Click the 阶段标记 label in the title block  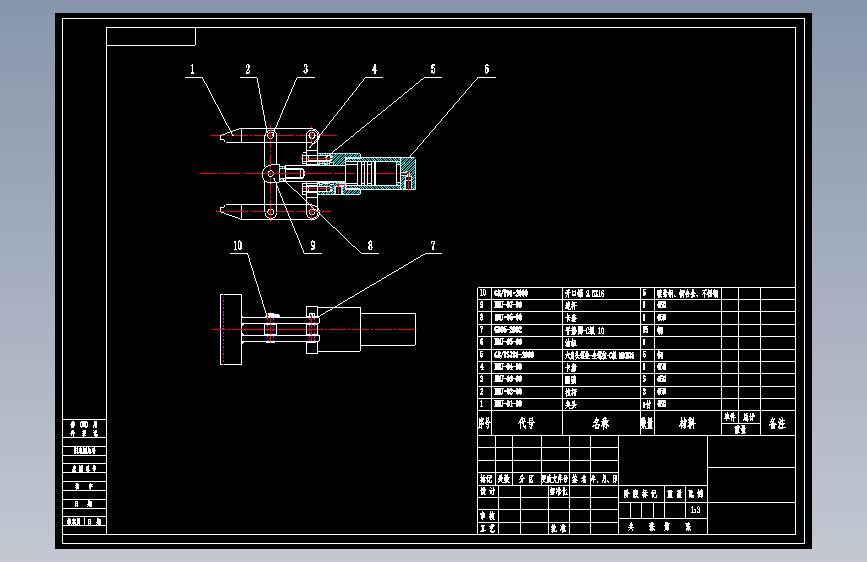[x=640, y=494]
